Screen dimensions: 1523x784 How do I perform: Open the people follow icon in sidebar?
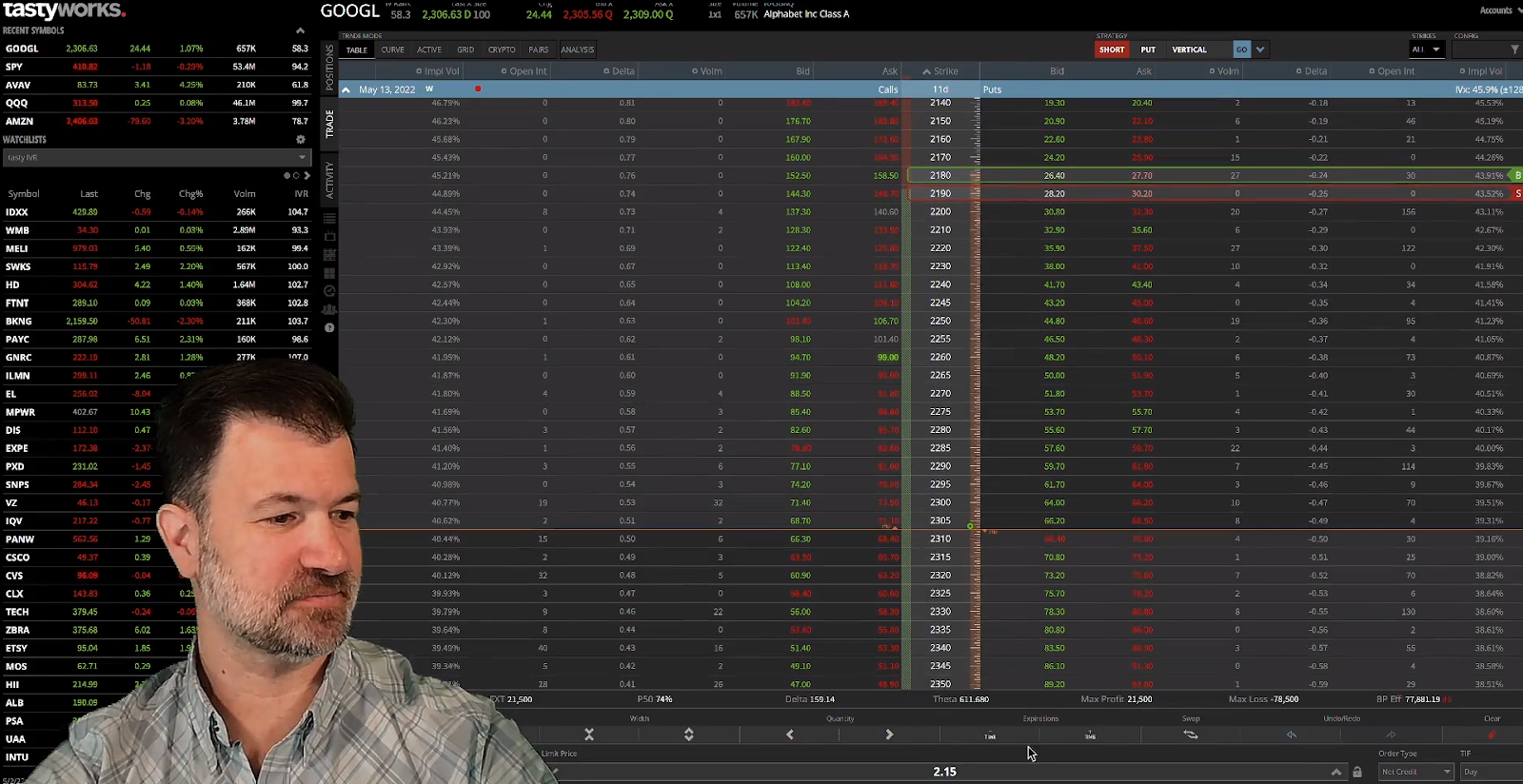pos(329,309)
